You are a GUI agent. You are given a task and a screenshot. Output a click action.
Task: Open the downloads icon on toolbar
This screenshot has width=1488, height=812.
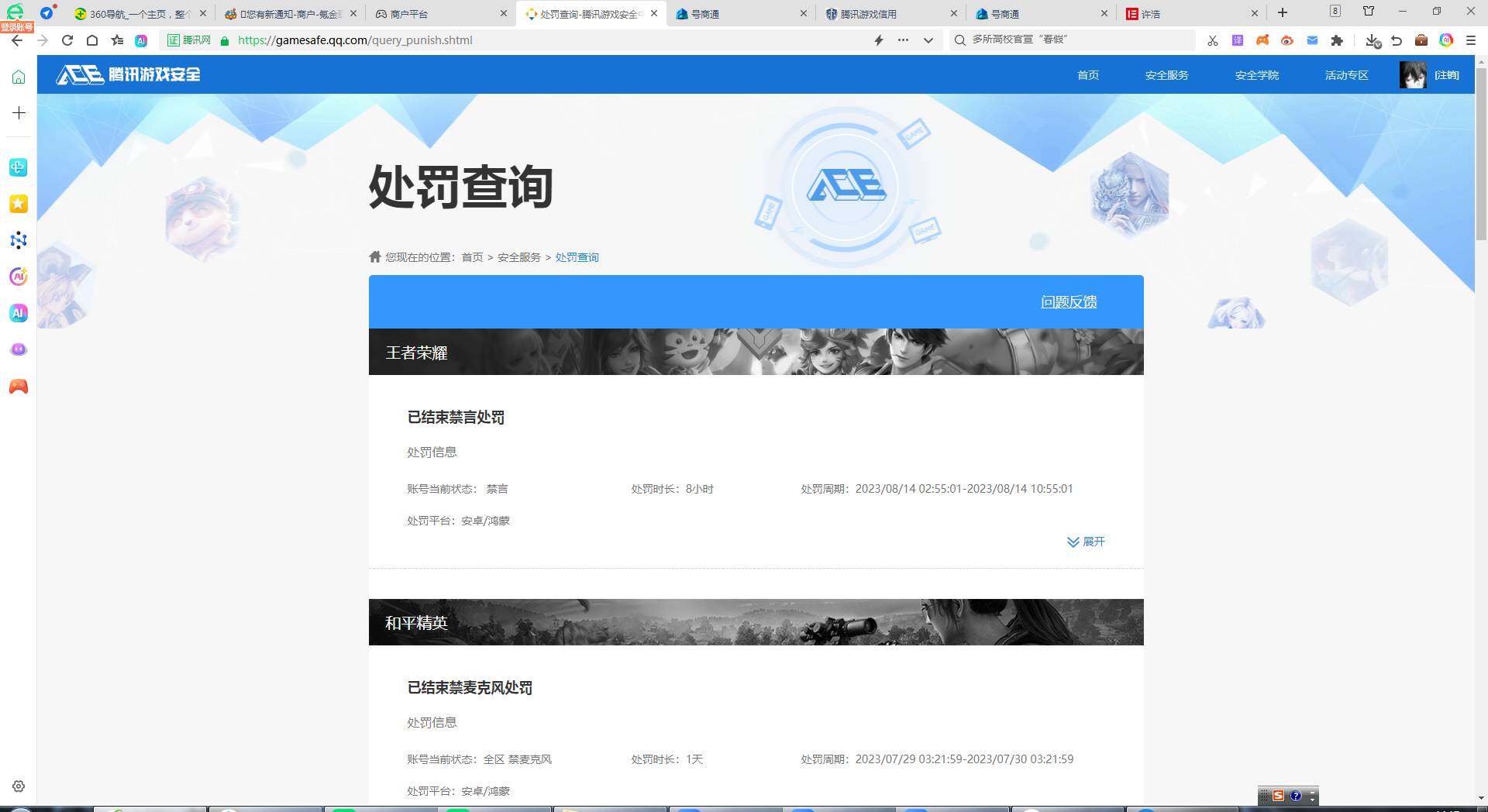[x=1372, y=40]
